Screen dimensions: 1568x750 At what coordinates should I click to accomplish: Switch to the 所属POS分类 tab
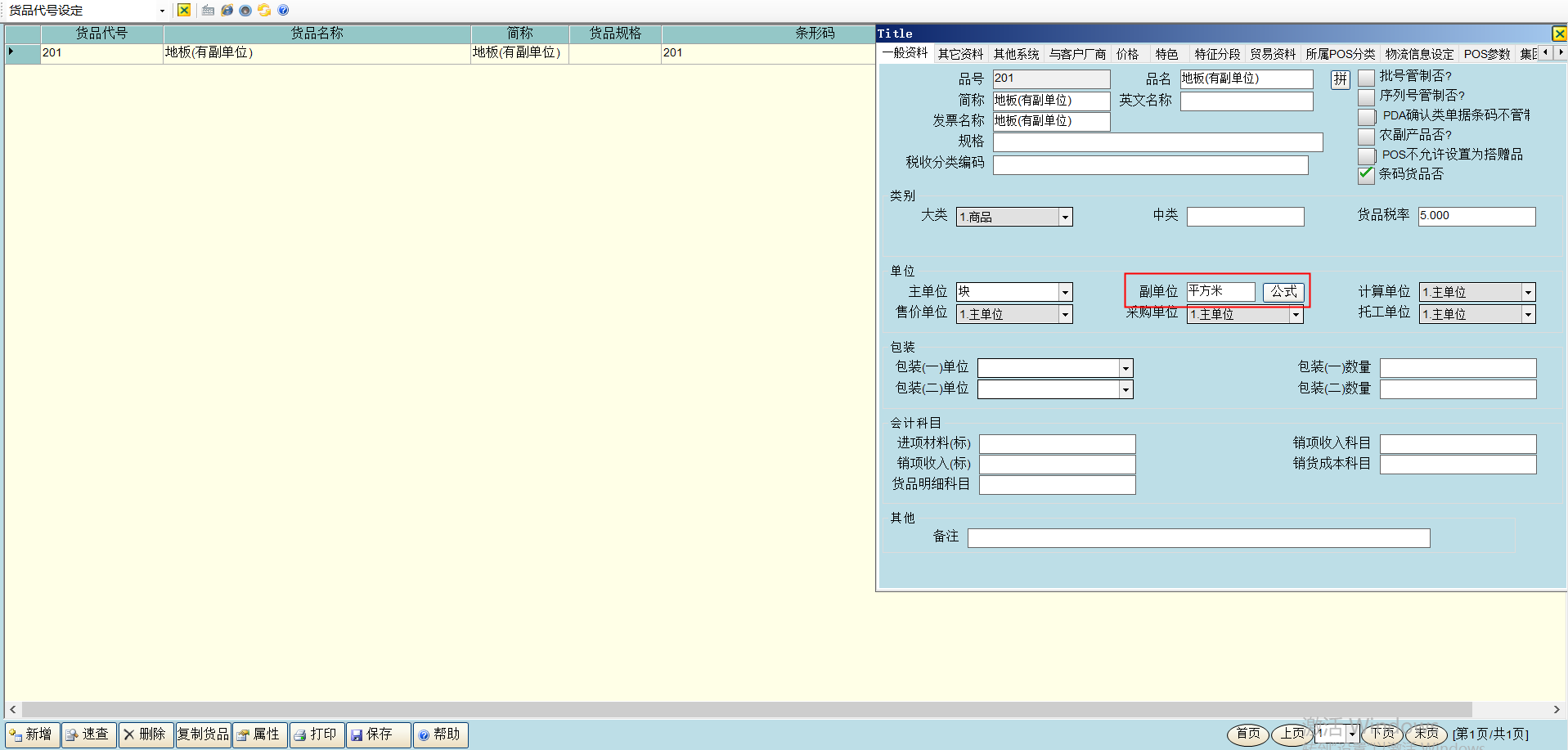click(1341, 54)
